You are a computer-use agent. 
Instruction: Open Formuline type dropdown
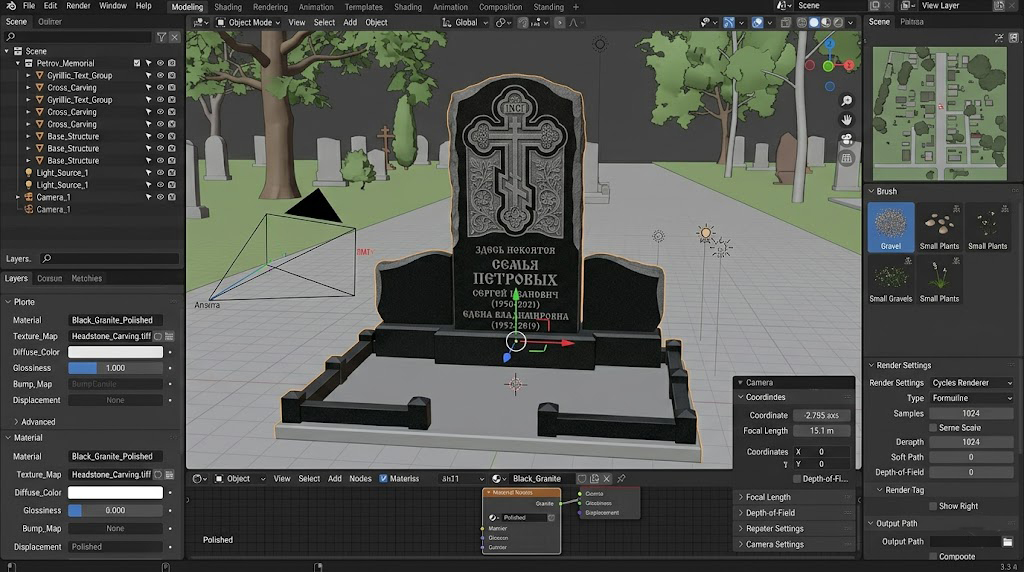click(972, 398)
